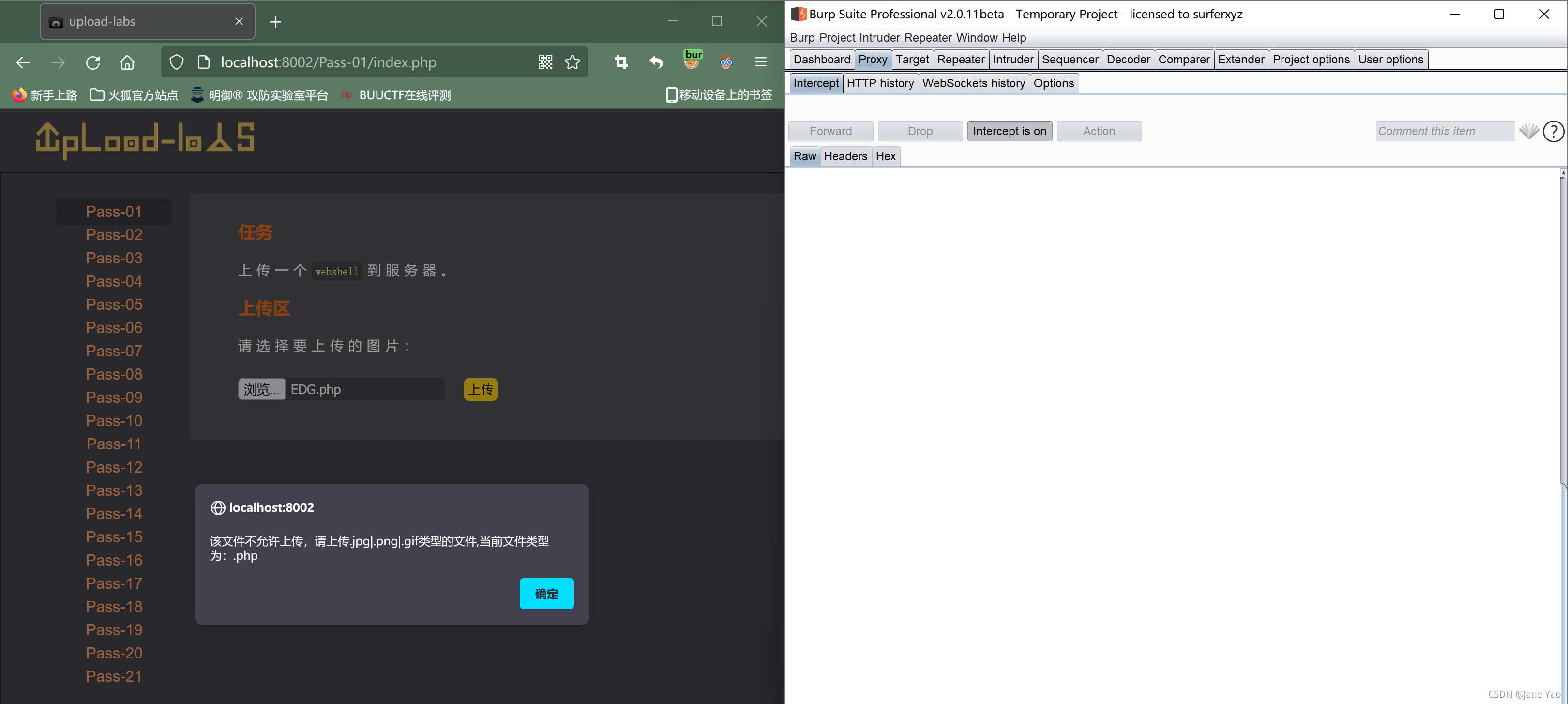The height and width of the screenshot is (704, 1568).
Task: Click the Burp help question mark icon
Action: pyautogui.click(x=1553, y=131)
